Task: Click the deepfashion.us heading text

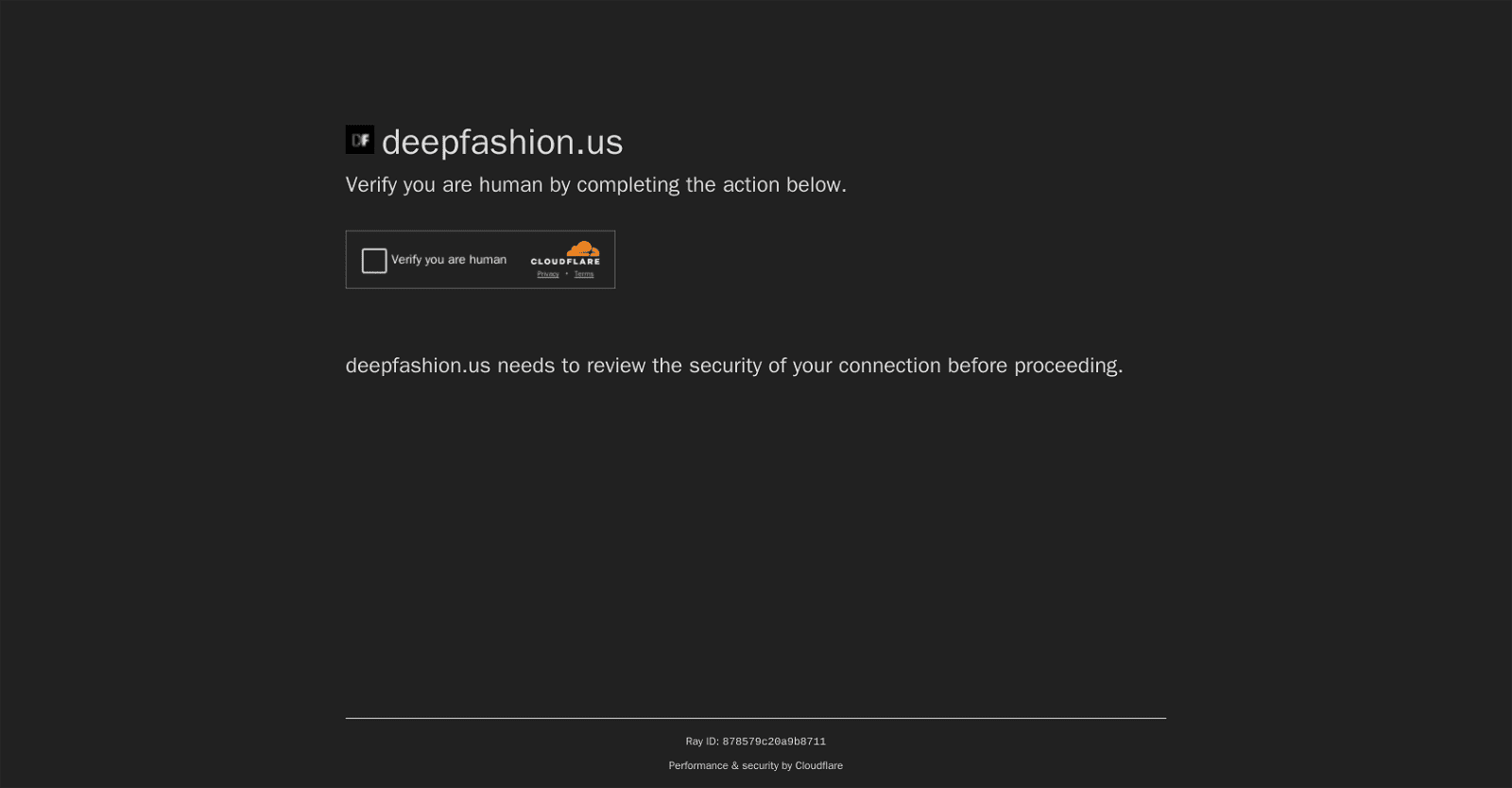Action: [503, 142]
